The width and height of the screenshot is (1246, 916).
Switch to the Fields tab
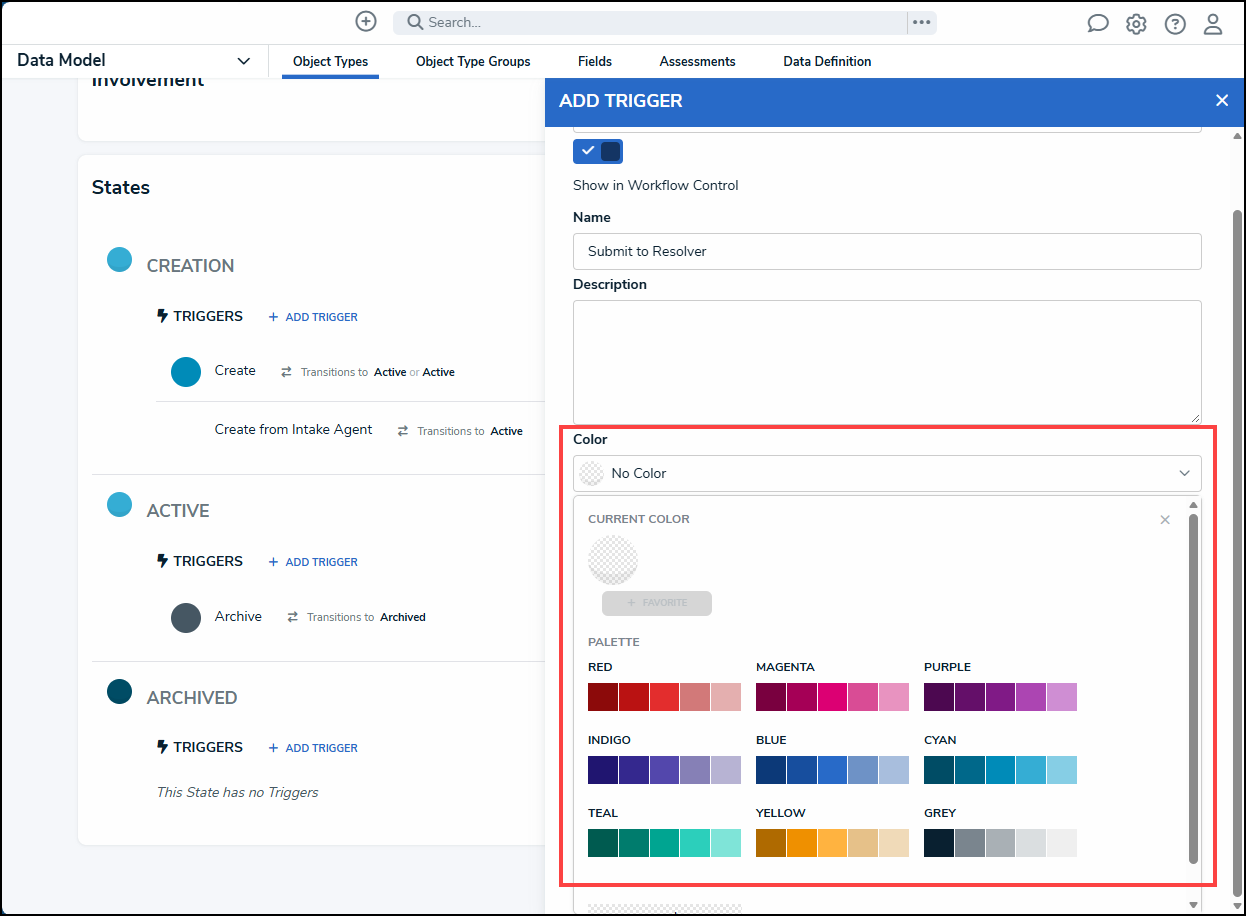tap(595, 61)
